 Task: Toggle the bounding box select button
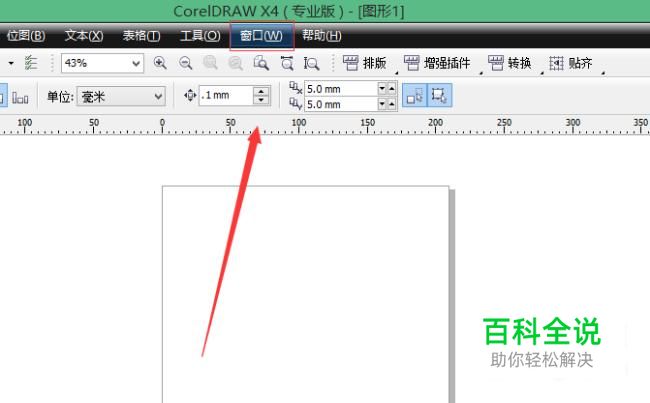click(x=439, y=95)
